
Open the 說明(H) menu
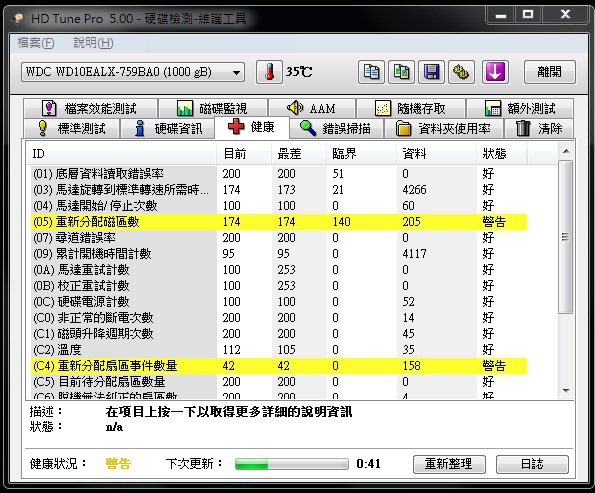[x=93, y=43]
